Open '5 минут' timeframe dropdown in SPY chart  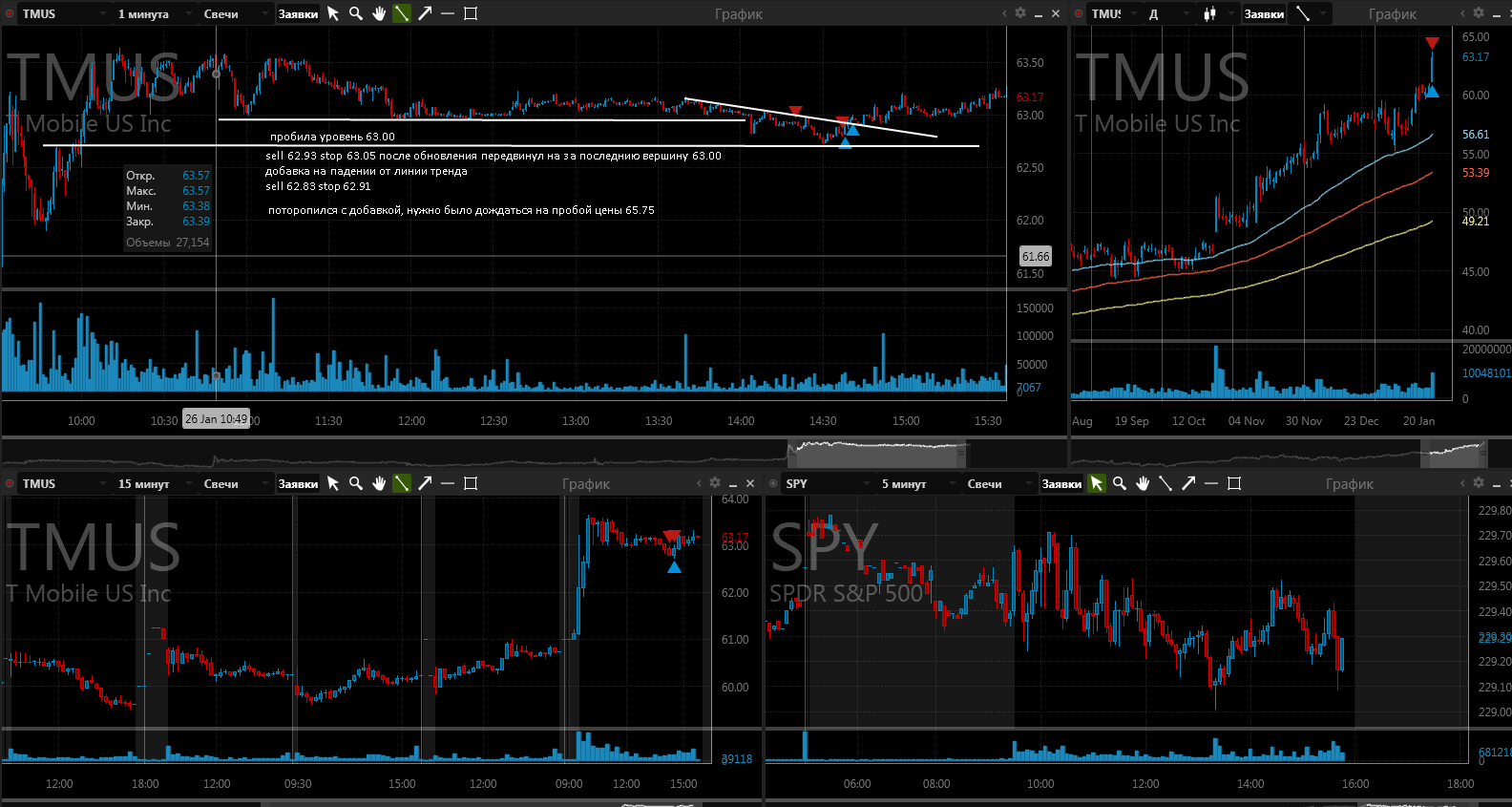918,483
